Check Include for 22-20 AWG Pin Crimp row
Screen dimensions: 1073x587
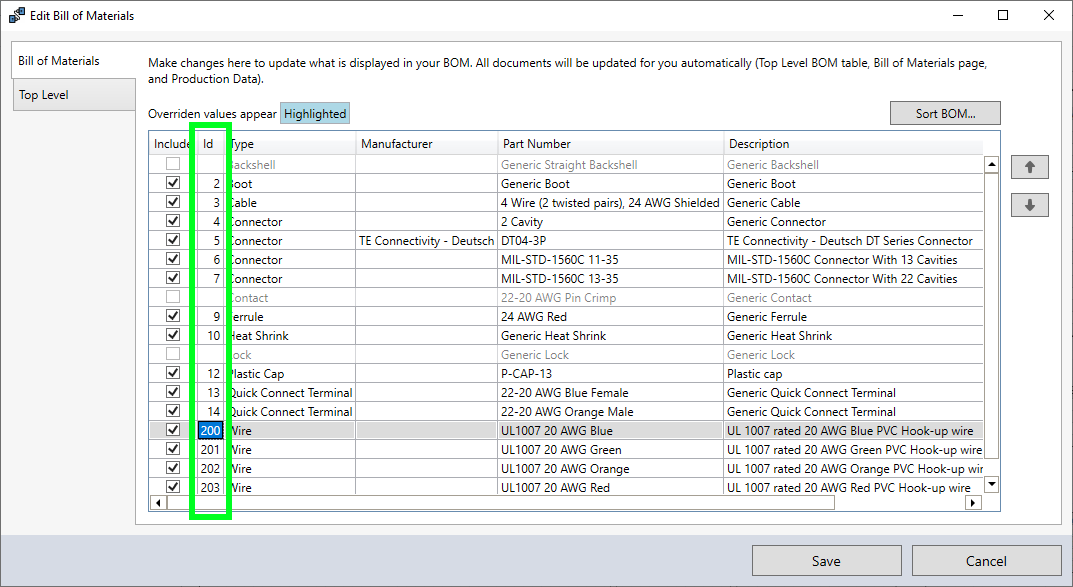[173, 297]
